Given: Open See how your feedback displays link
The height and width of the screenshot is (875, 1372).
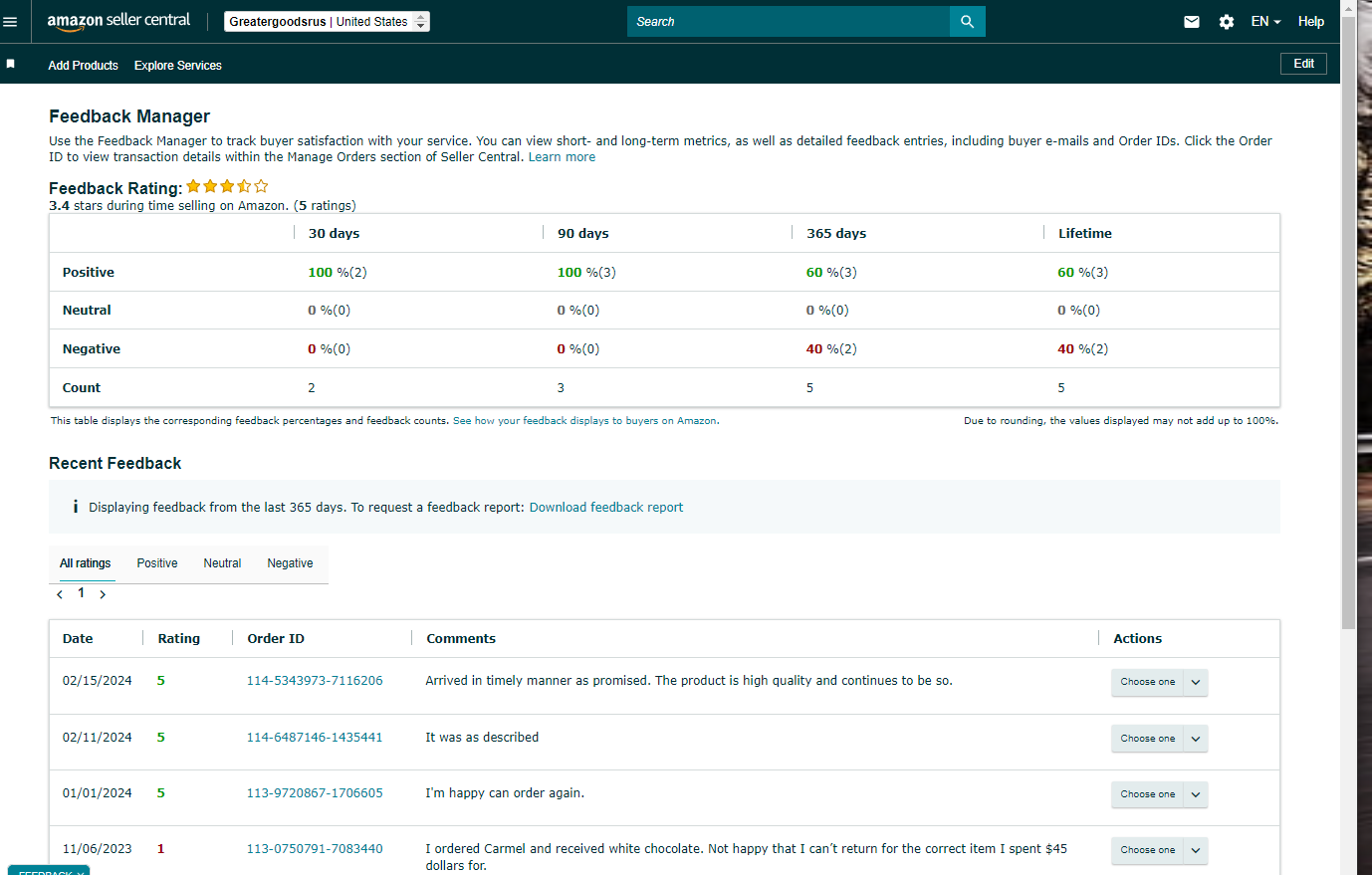Looking at the screenshot, I should coord(584,421).
